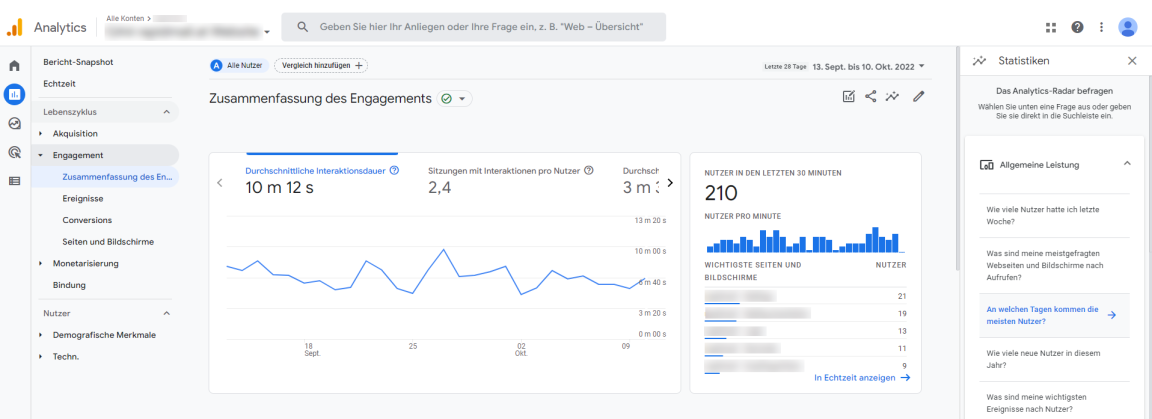Collapse the Allgemeine Leistung section
The width and height of the screenshot is (1152, 419).
click(1127, 164)
